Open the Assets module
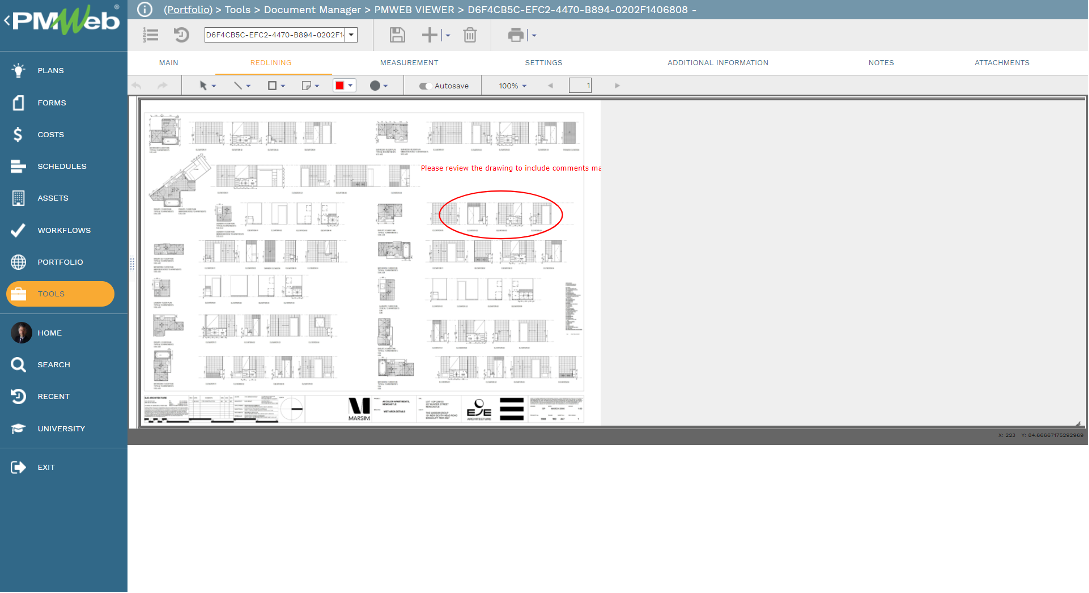The height and width of the screenshot is (593, 1089). coord(53,198)
